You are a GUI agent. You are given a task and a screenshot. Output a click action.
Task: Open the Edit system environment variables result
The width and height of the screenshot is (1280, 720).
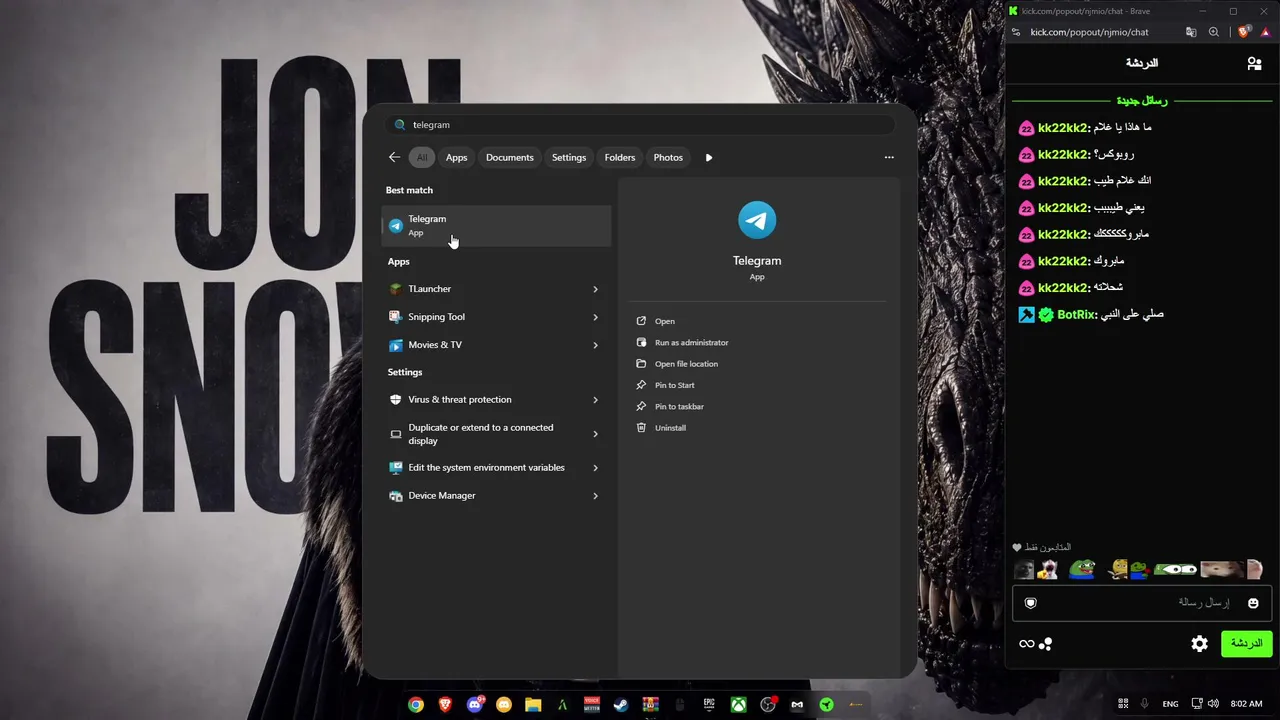pyautogui.click(x=486, y=468)
